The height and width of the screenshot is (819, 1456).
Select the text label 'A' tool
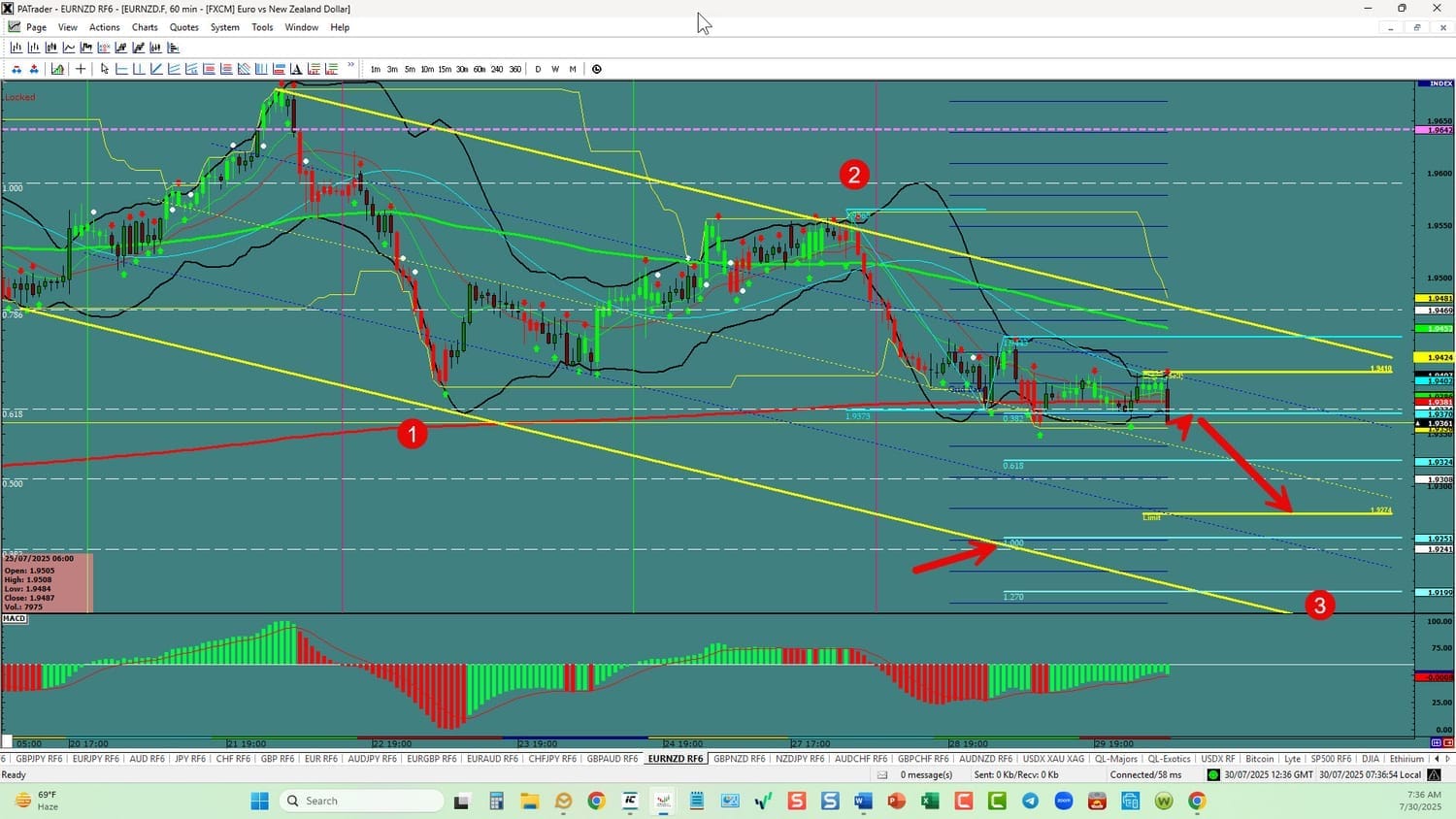point(296,69)
